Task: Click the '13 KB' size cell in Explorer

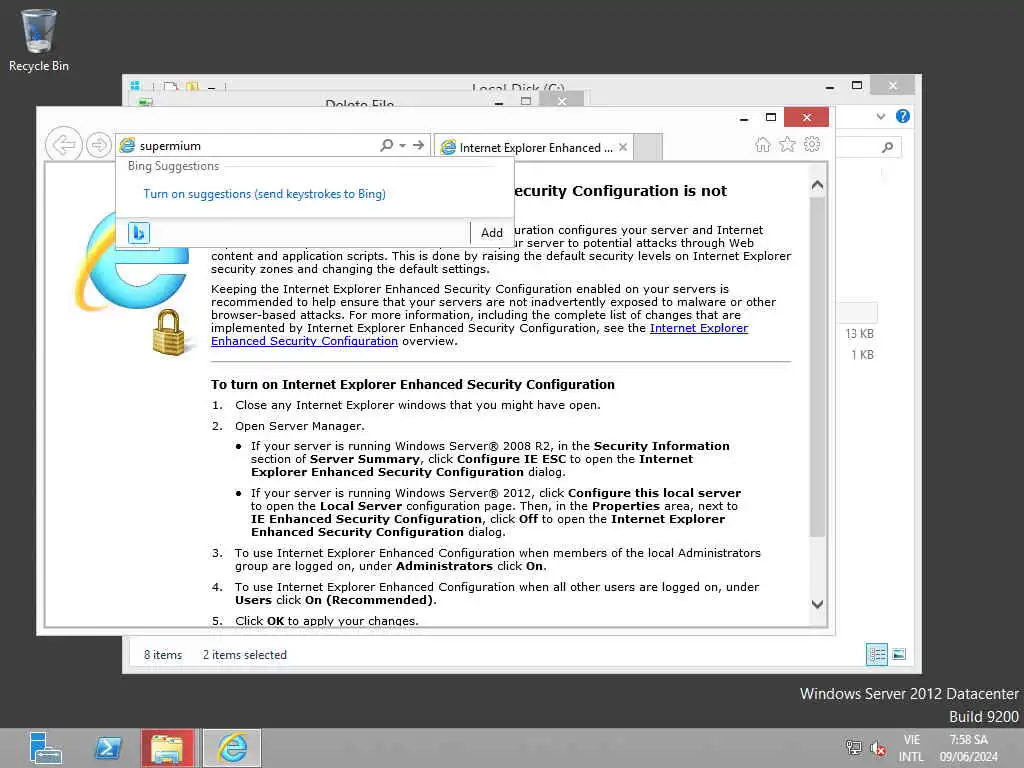Action: 859,334
